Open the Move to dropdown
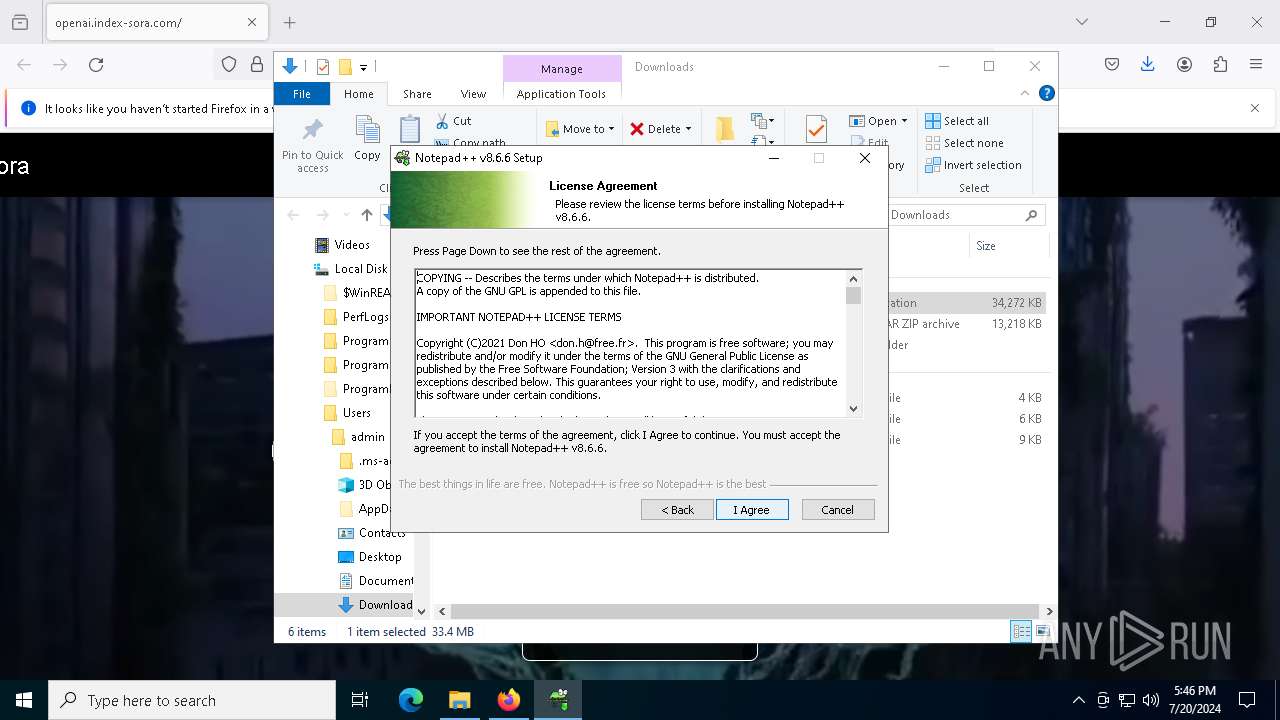 pos(581,129)
